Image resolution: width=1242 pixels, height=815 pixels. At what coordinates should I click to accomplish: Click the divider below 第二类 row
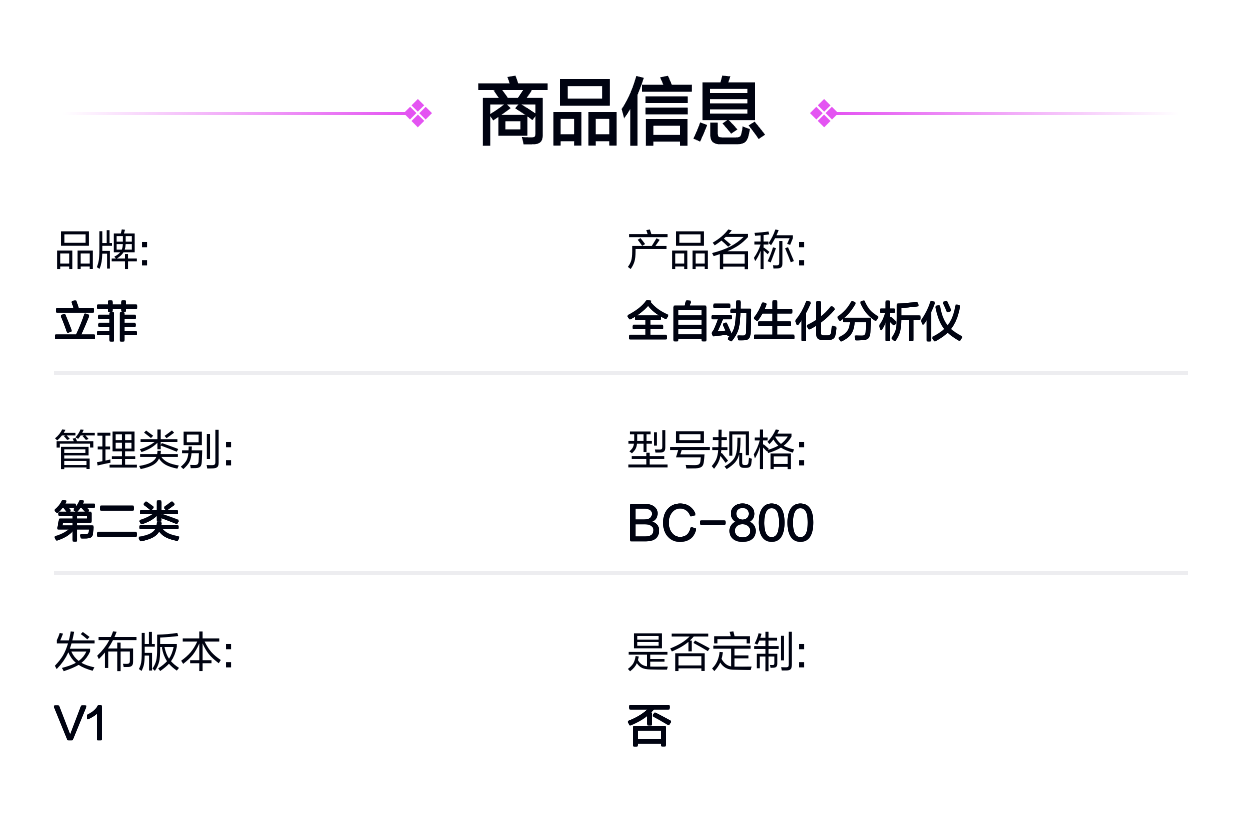tap(621, 573)
